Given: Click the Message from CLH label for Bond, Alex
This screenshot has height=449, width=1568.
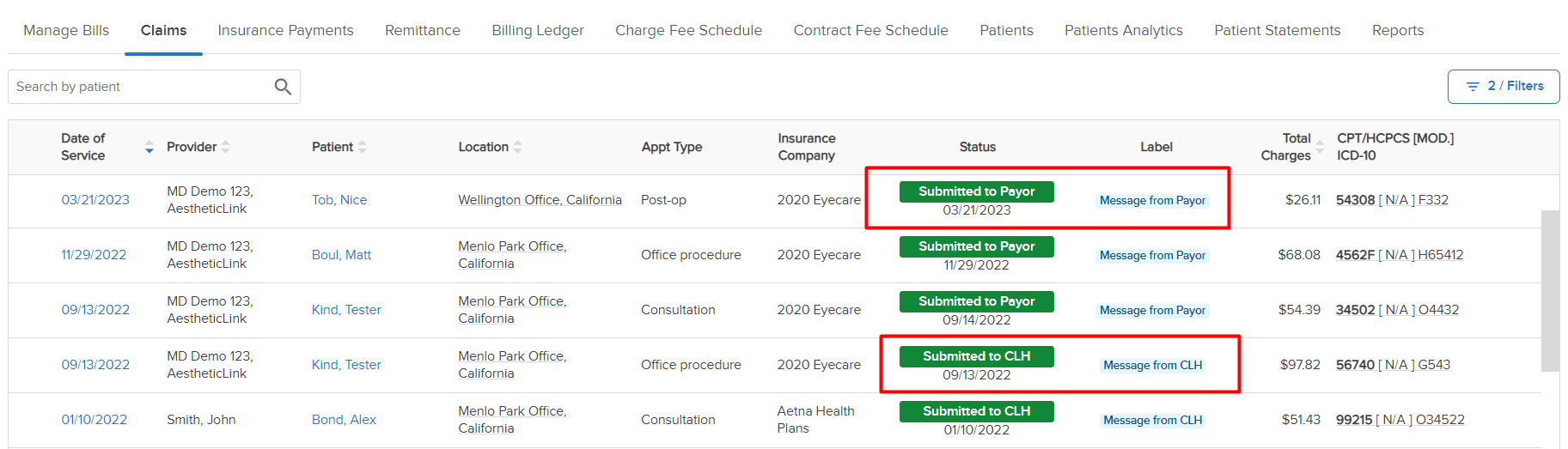Looking at the screenshot, I should pyautogui.click(x=1152, y=420).
